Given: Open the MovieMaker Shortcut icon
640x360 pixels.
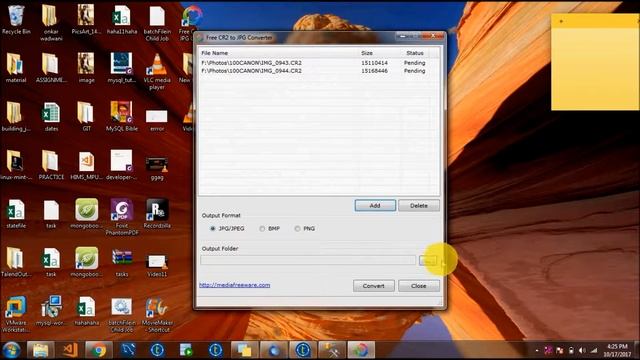Looking at the screenshot, I should tap(157, 314).
